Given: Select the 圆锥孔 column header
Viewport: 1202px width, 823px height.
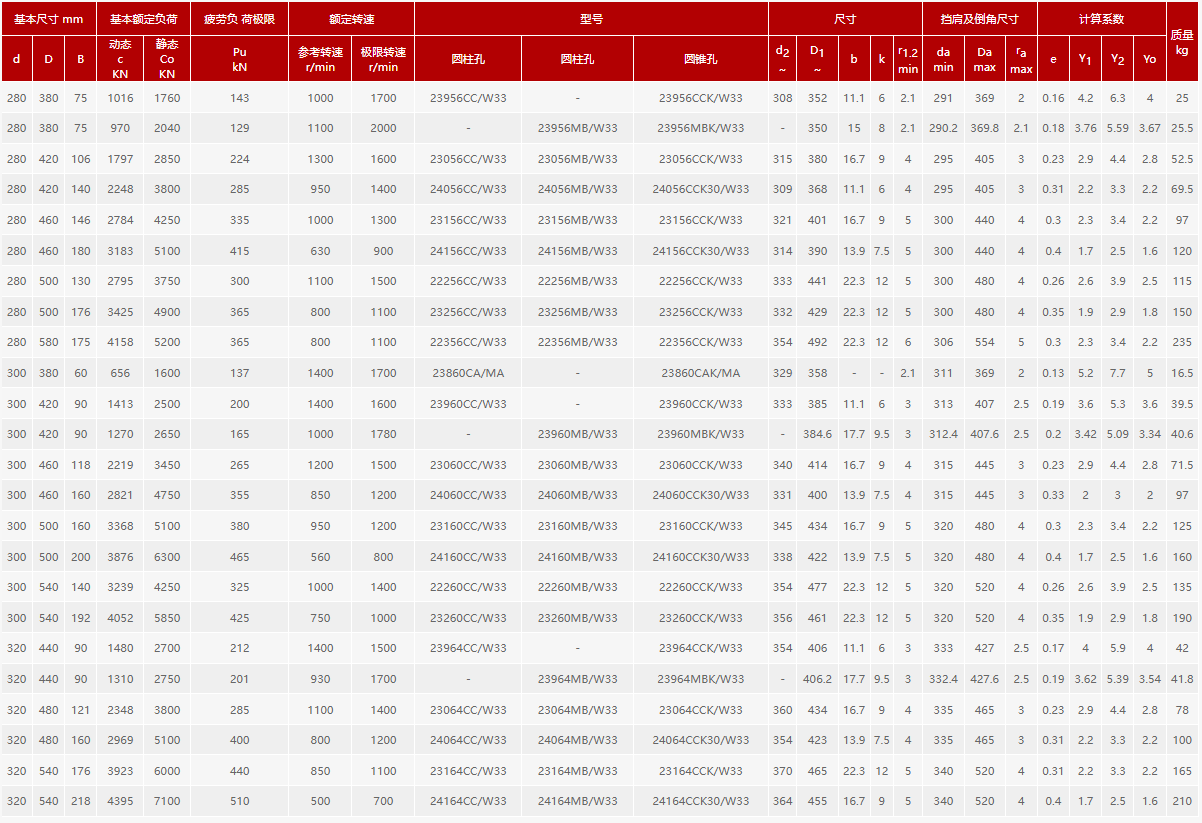Looking at the screenshot, I should 700,59.
